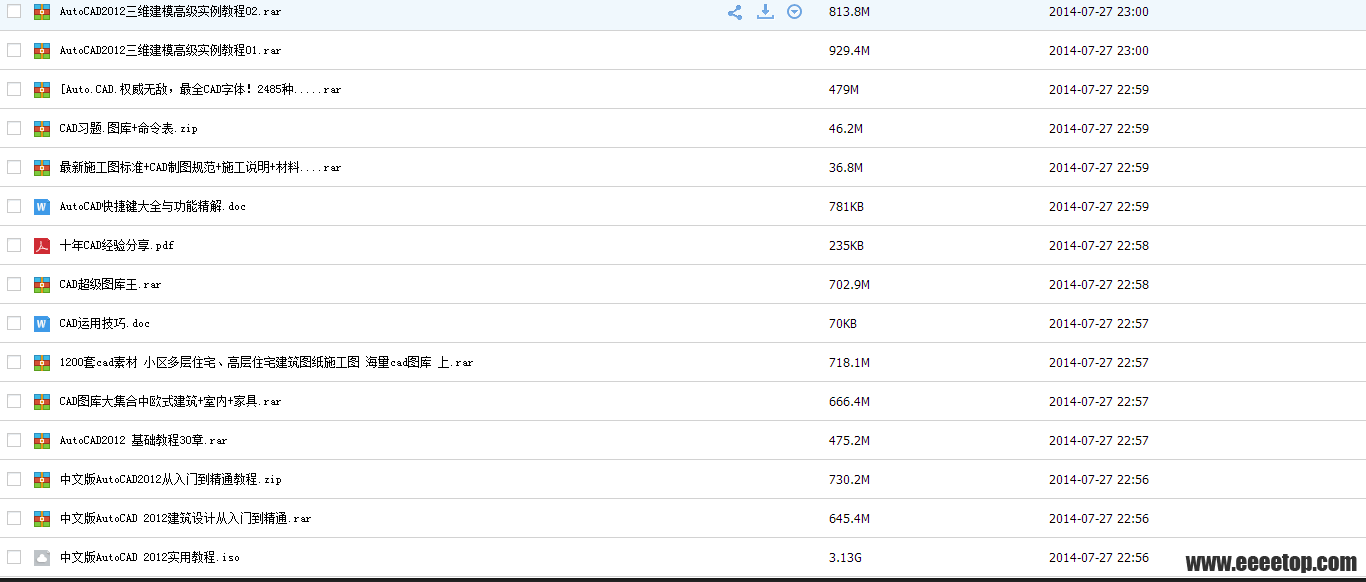Click the download icon on AutoCAD2012三维建模高级实例教程02.rar row
This screenshot has width=1366, height=582.
[765, 12]
